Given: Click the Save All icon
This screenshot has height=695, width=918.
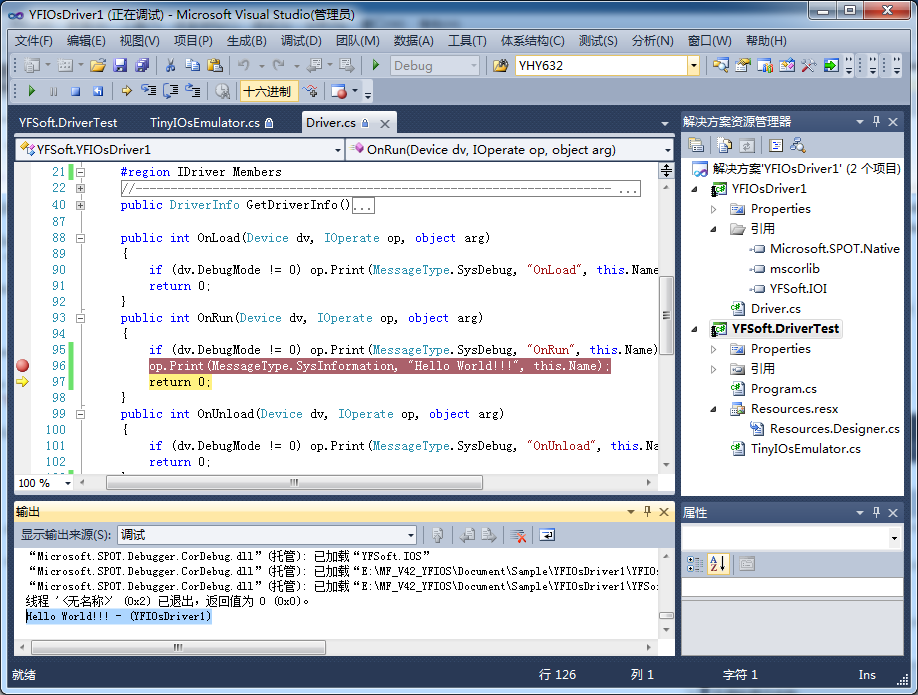Looking at the screenshot, I should (x=142, y=66).
